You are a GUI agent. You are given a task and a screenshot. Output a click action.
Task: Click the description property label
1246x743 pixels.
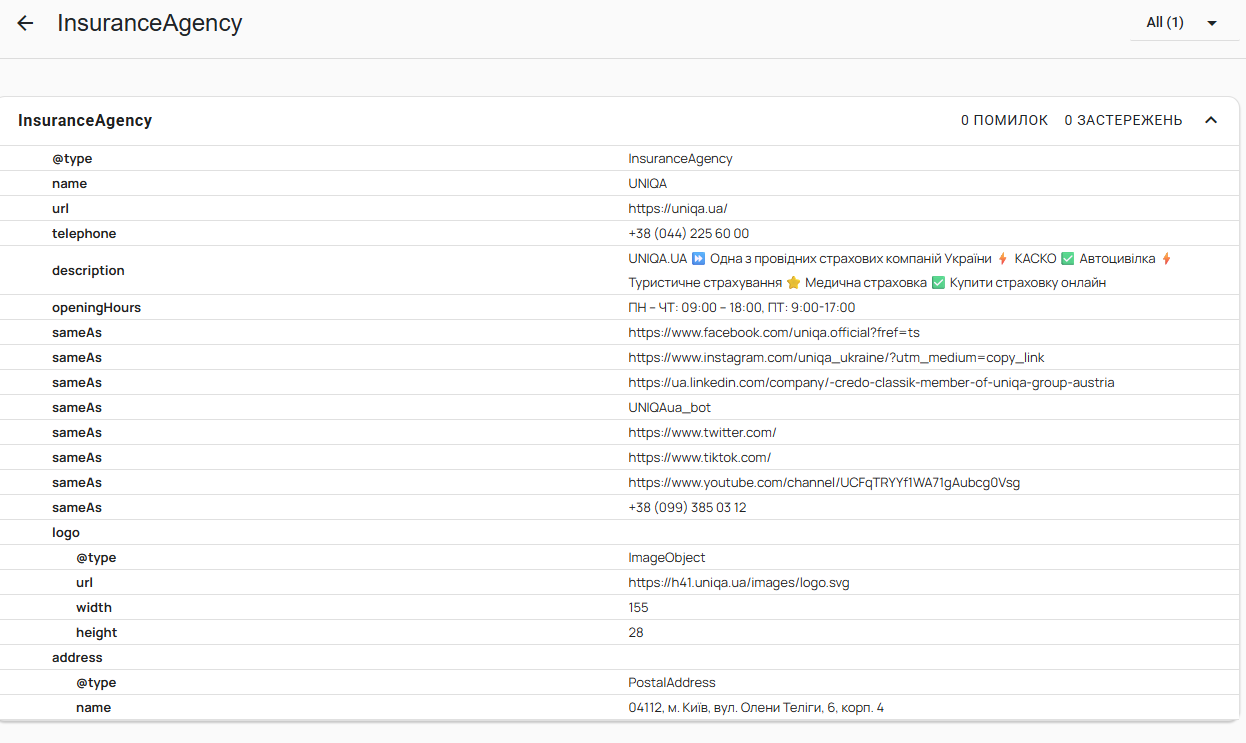point(88,270)
